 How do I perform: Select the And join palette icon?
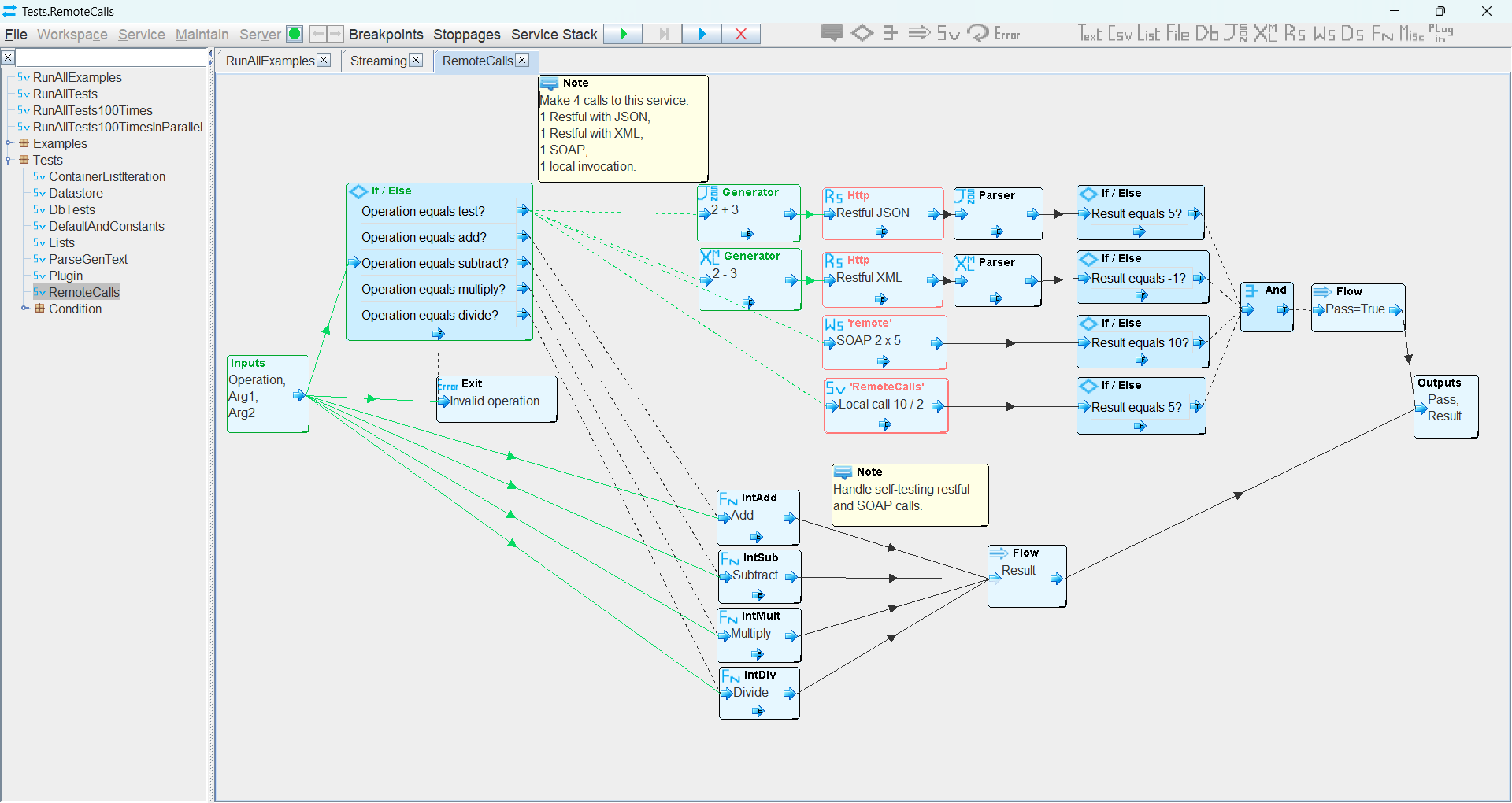pyautogui.click(x=890, y=33)
